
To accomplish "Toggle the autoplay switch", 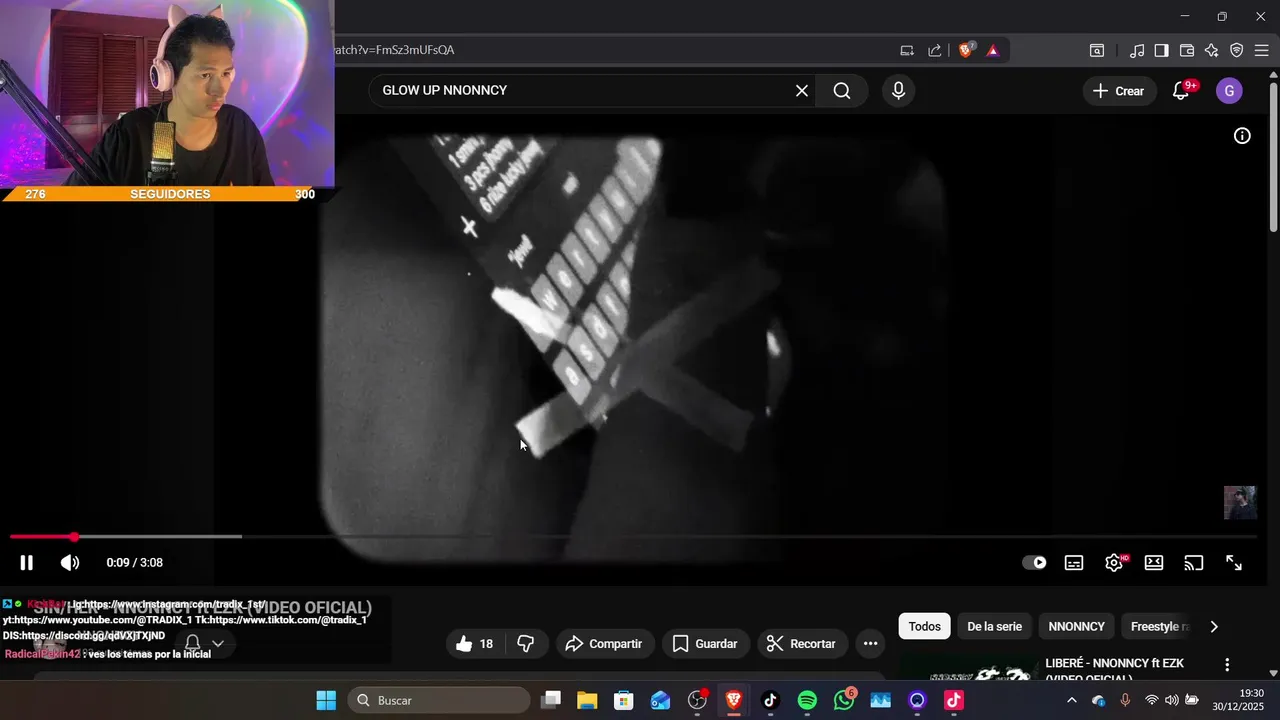I will tap(1034, 563).
